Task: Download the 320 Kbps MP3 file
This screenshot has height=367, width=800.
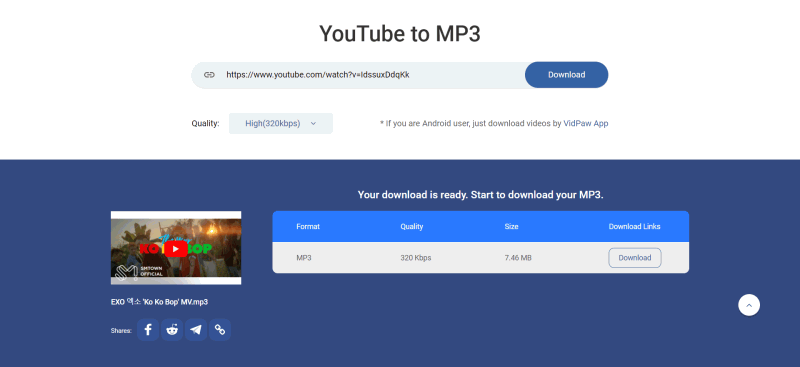Action: click(635, 258)
